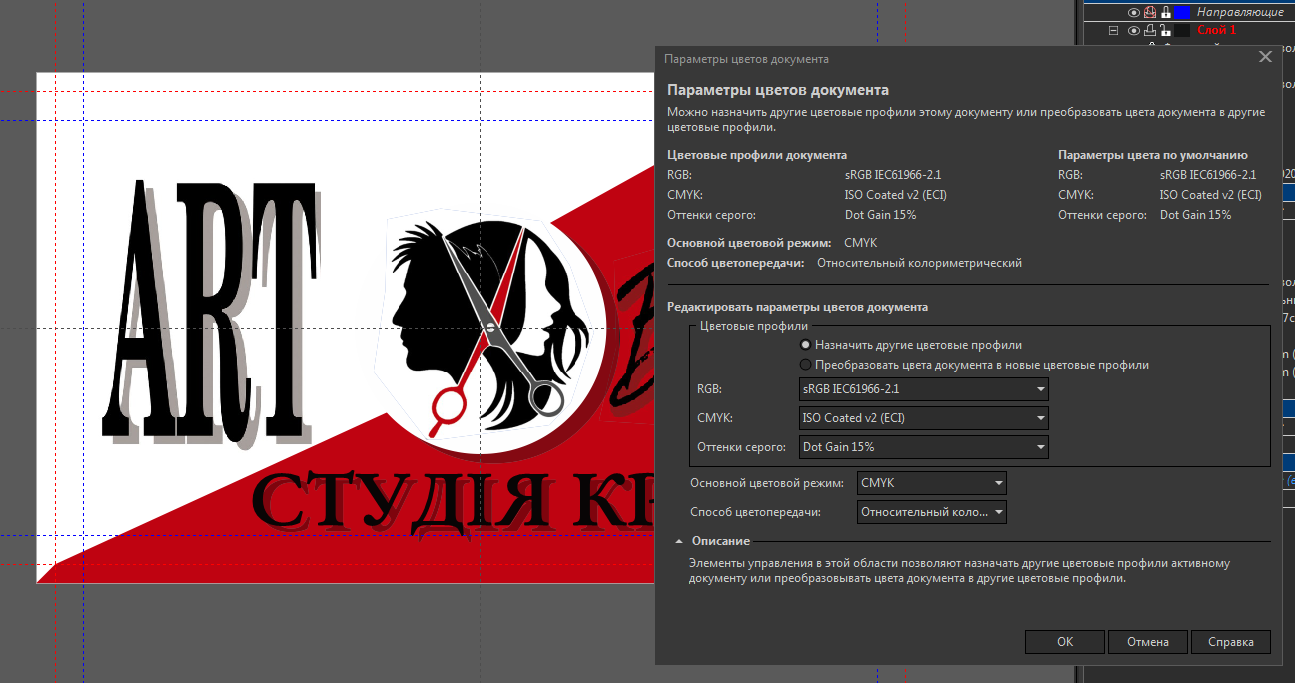Open the Способ цветопередачи dropdown
Image resolution: width=1295 pixels, height=683 pixels.
click(932, 512)
